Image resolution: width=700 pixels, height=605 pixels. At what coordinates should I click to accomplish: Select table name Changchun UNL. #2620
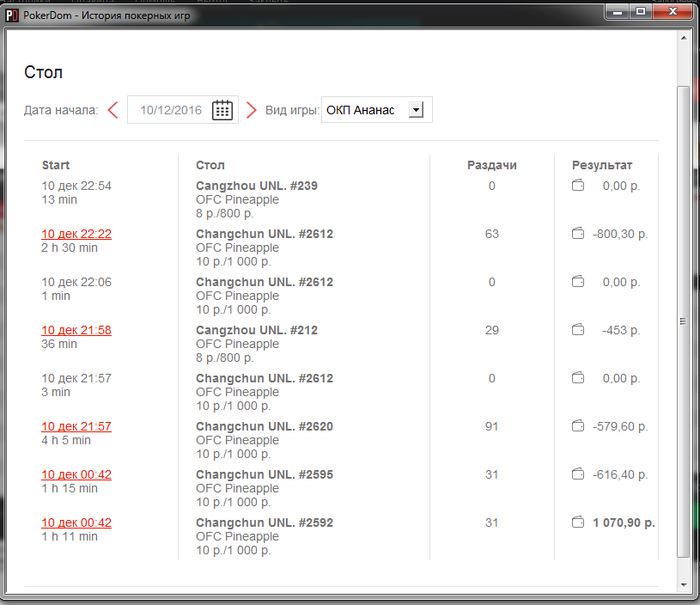click(x=264, y=427)
